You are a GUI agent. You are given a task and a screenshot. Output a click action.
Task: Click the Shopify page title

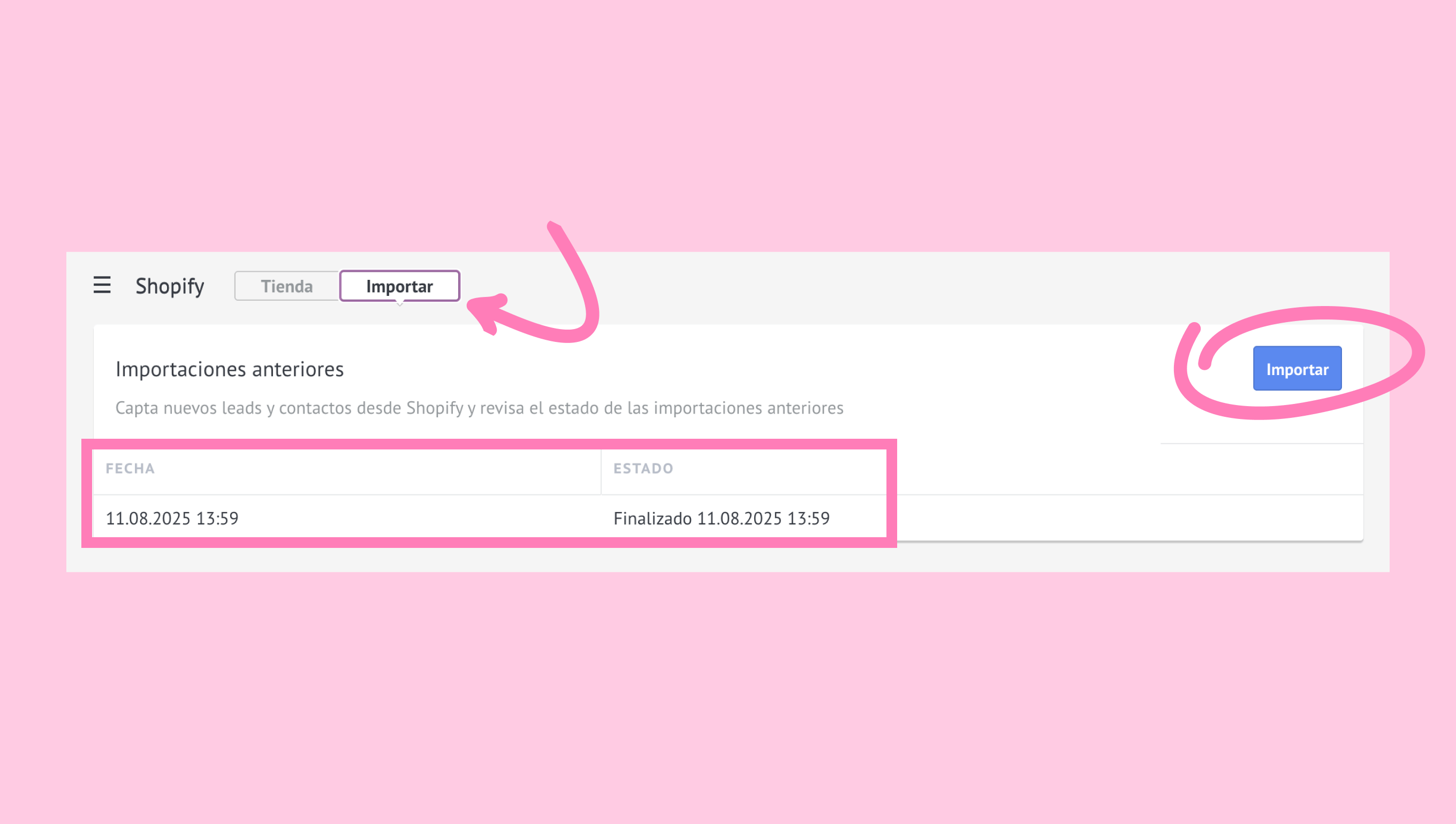[x=170, y=286]
